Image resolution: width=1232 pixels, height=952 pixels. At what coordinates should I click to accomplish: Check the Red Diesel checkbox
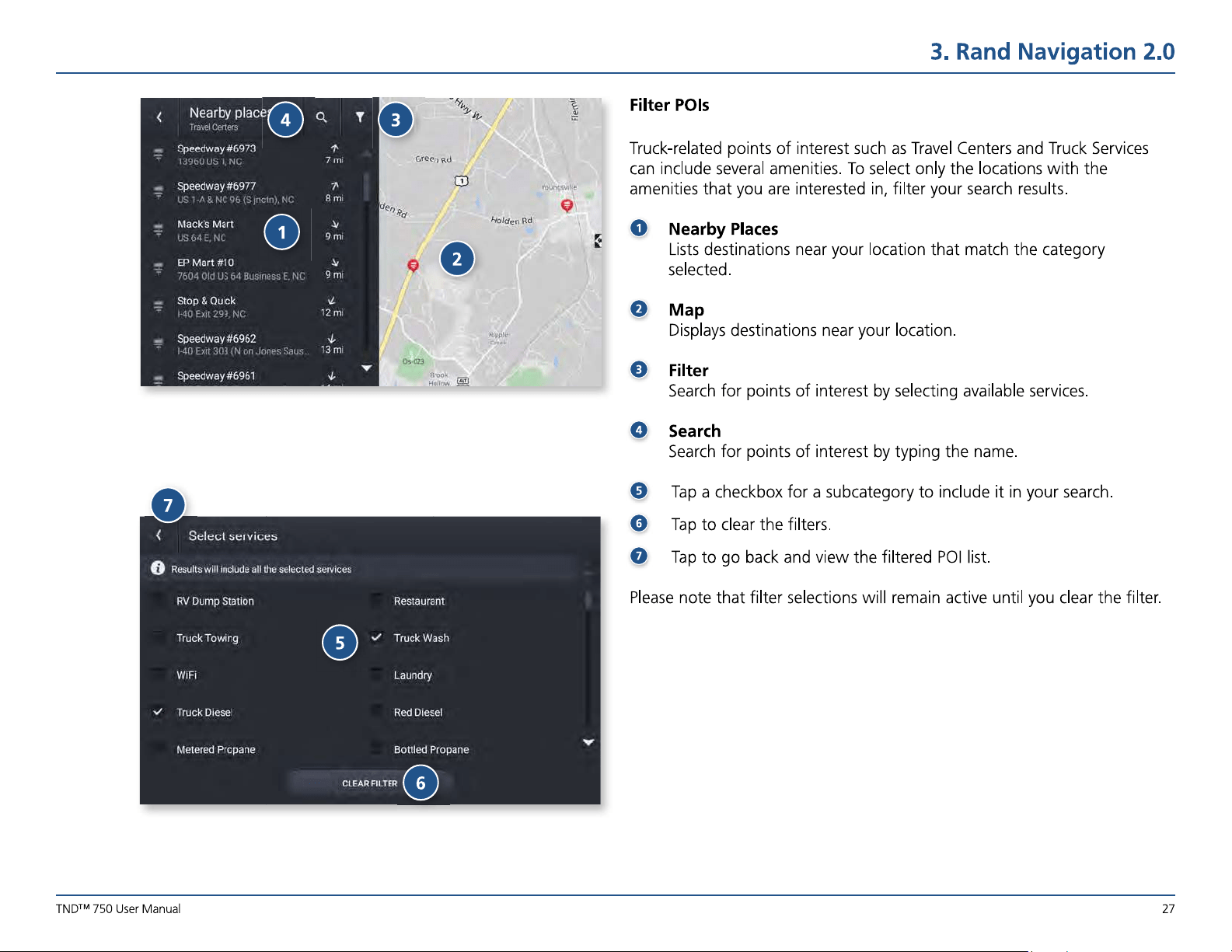pos(376,712)
